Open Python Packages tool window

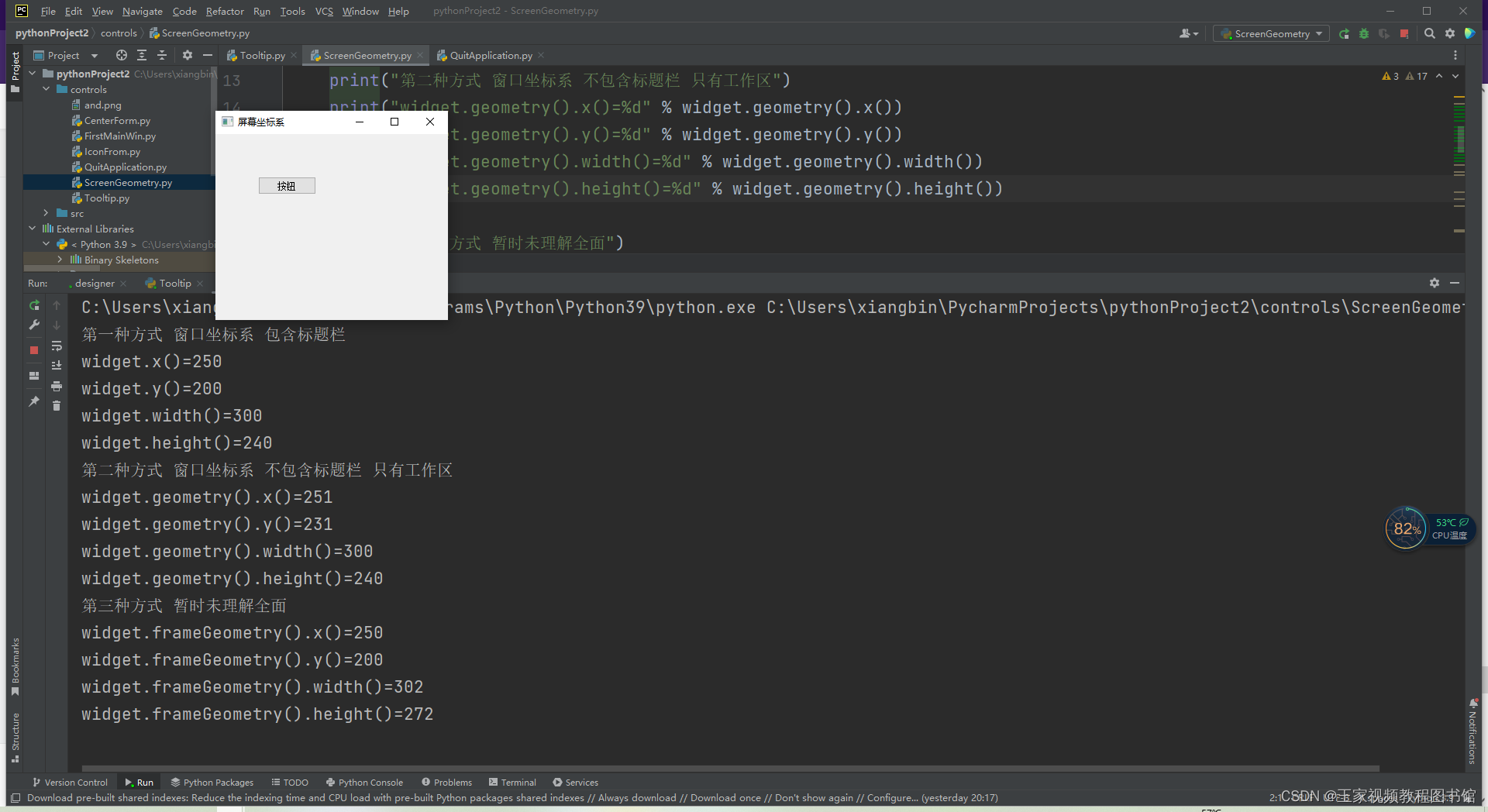point(212,783)
